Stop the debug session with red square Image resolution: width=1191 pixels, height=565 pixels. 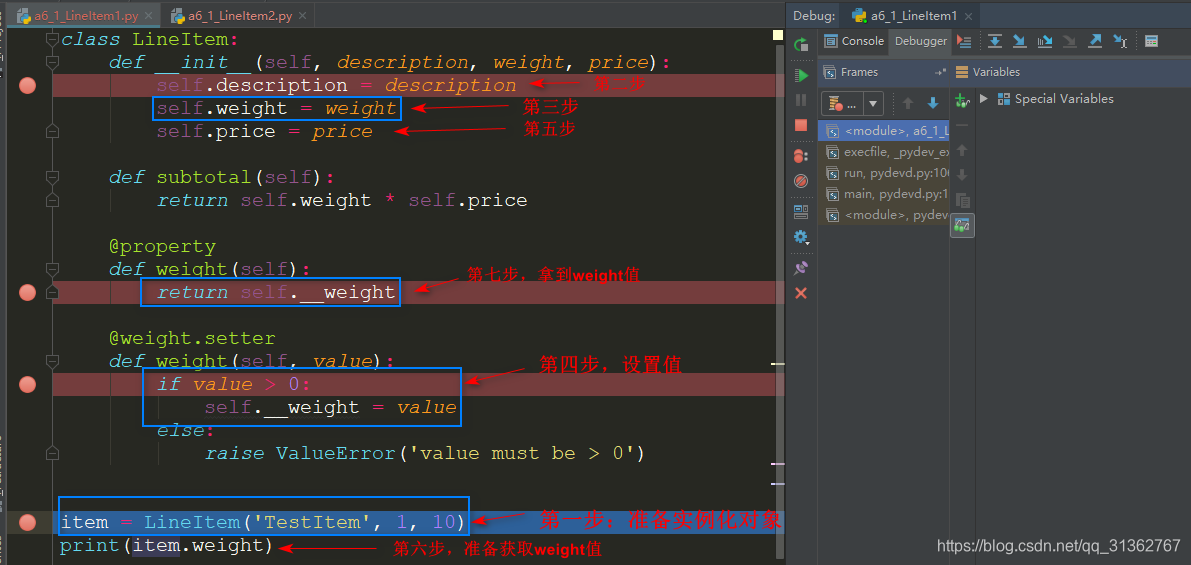coord(801,125)
